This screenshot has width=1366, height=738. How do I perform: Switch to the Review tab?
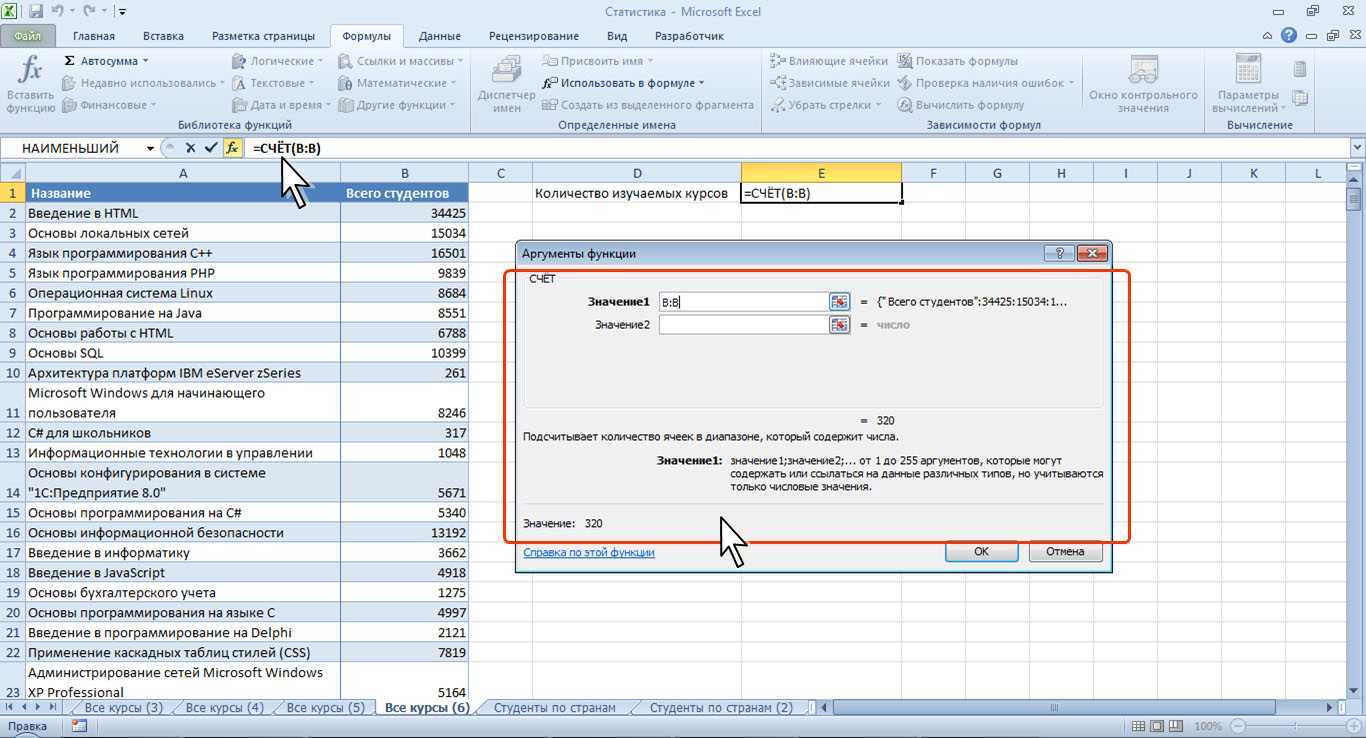[534, 36]
